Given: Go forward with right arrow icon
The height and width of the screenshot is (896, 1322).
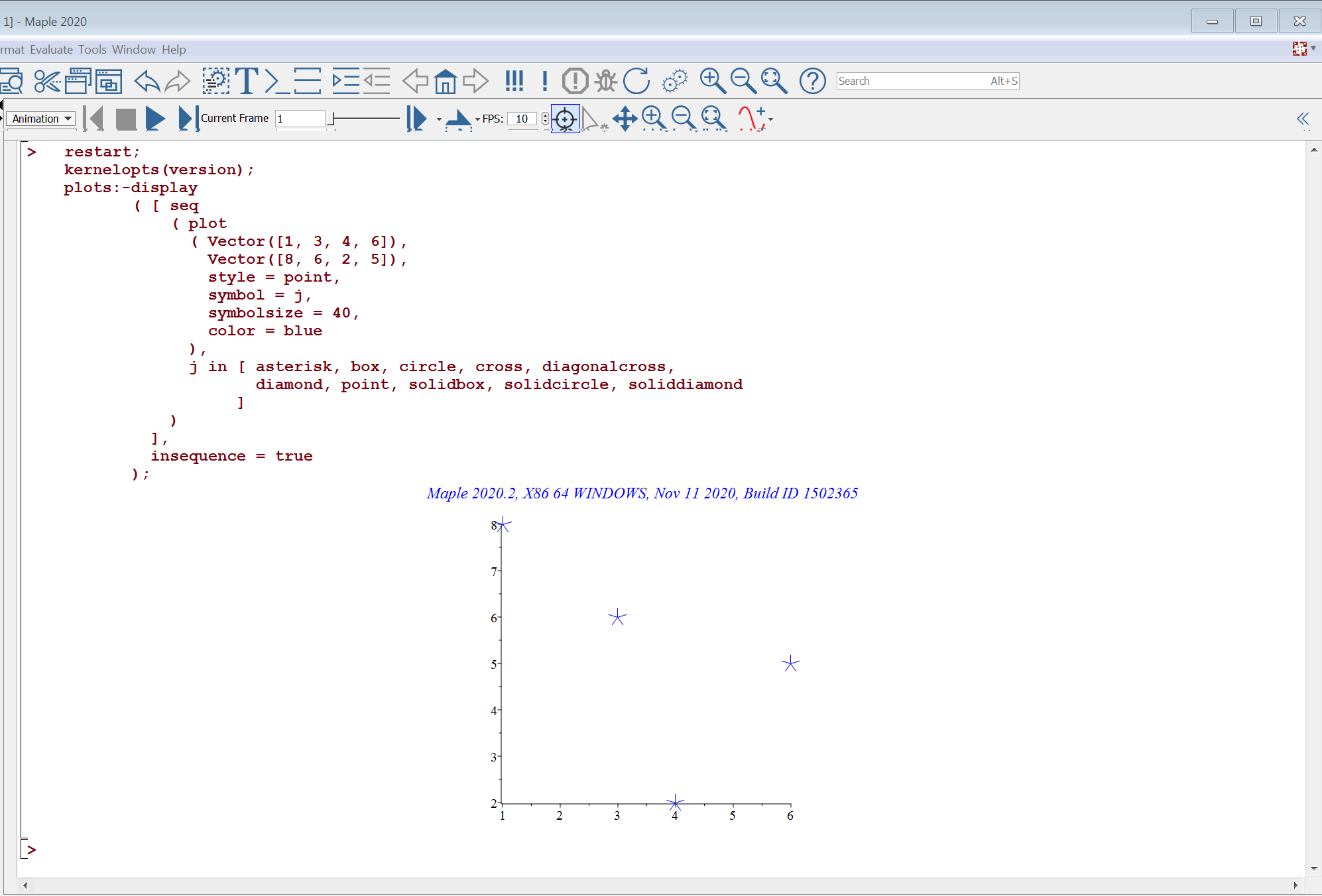Looking at the screenshot, I should 475,81.
